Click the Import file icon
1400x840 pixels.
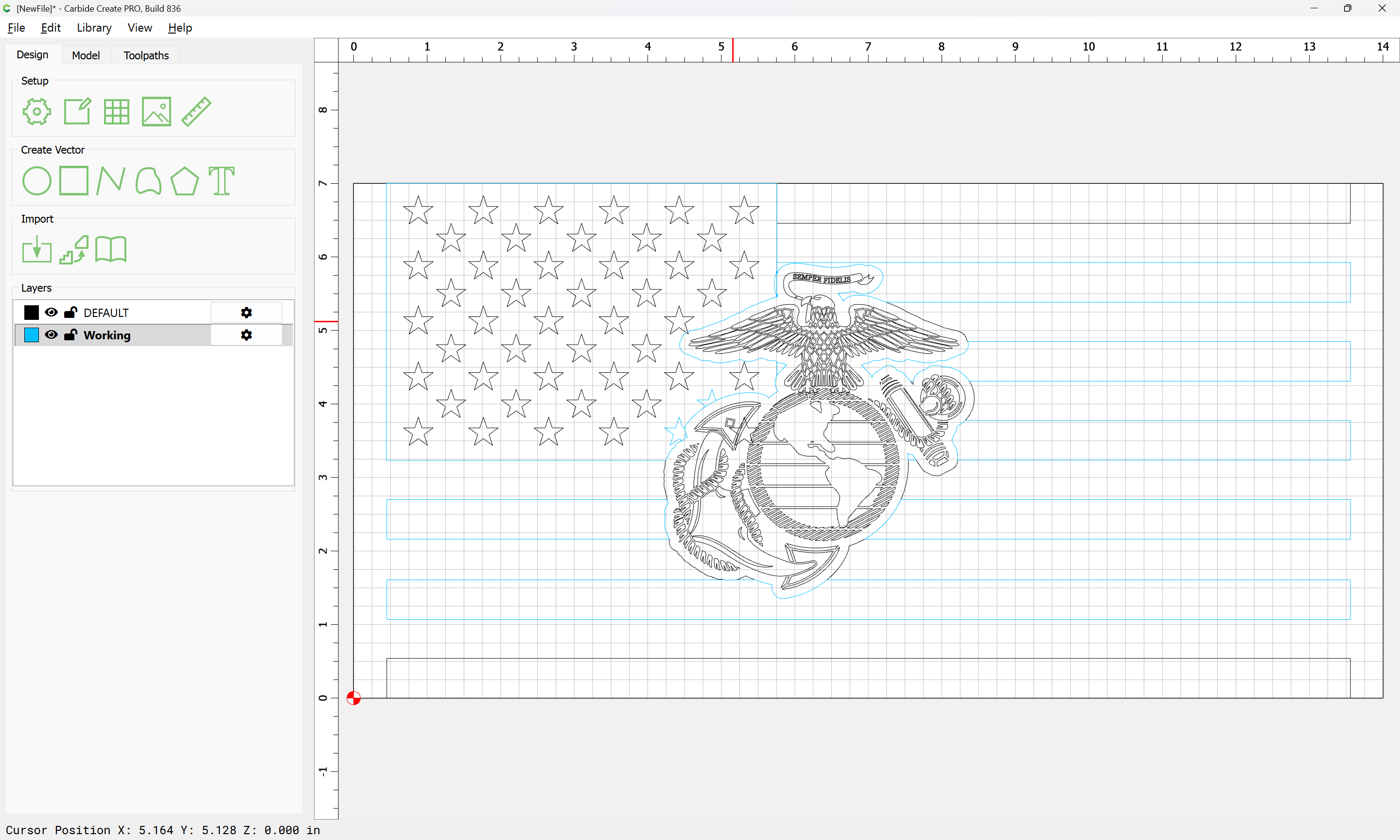coord(37,250)
